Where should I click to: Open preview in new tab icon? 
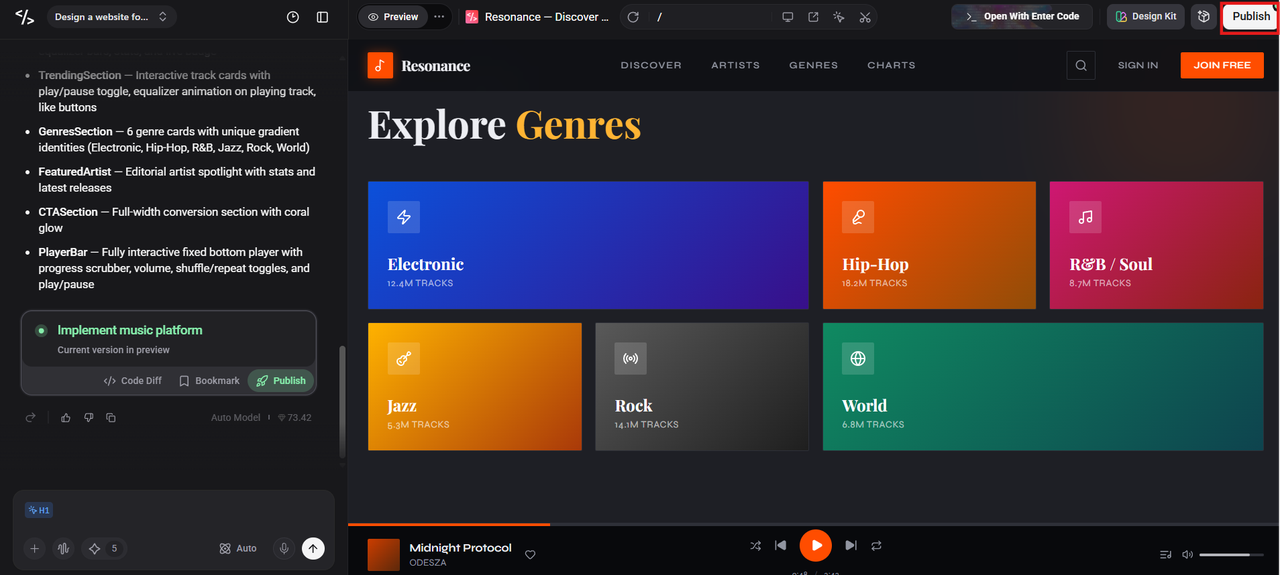[813, 17]
